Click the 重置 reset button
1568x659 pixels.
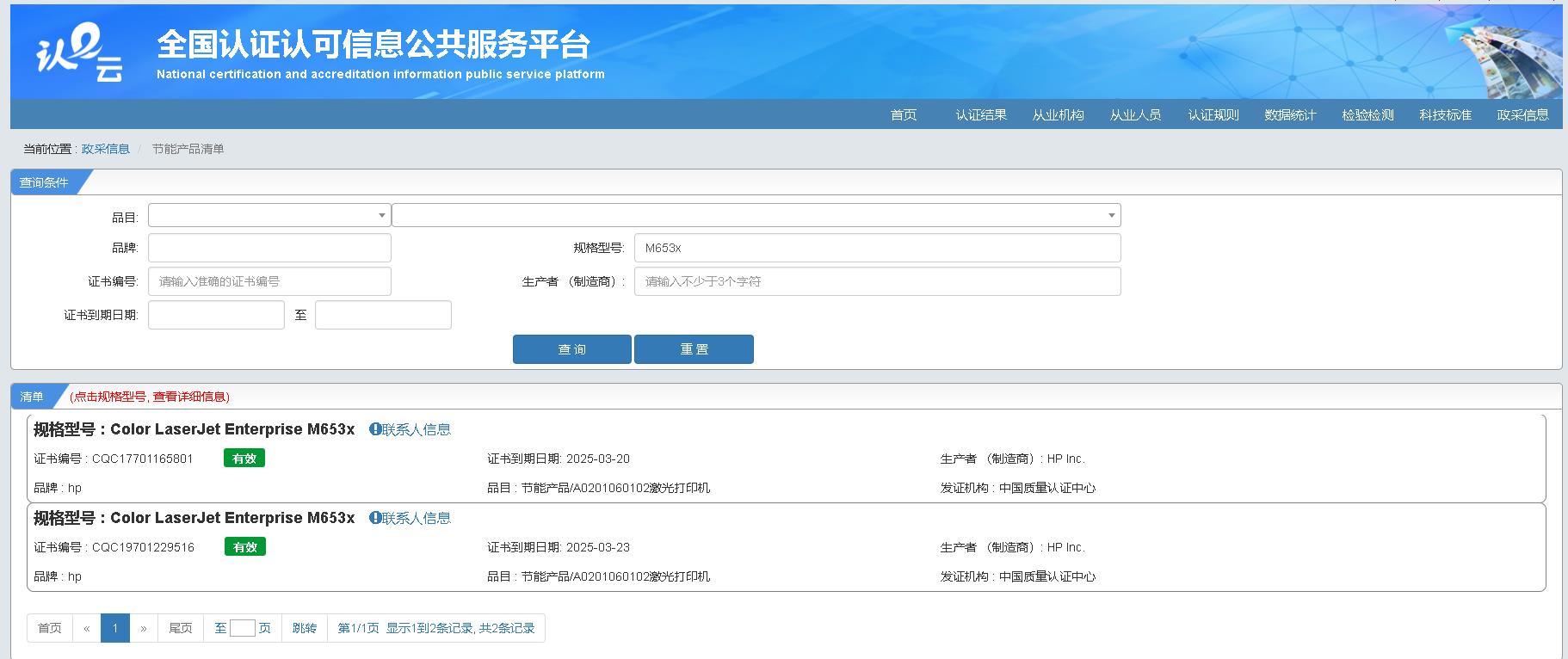click(694, 349)
